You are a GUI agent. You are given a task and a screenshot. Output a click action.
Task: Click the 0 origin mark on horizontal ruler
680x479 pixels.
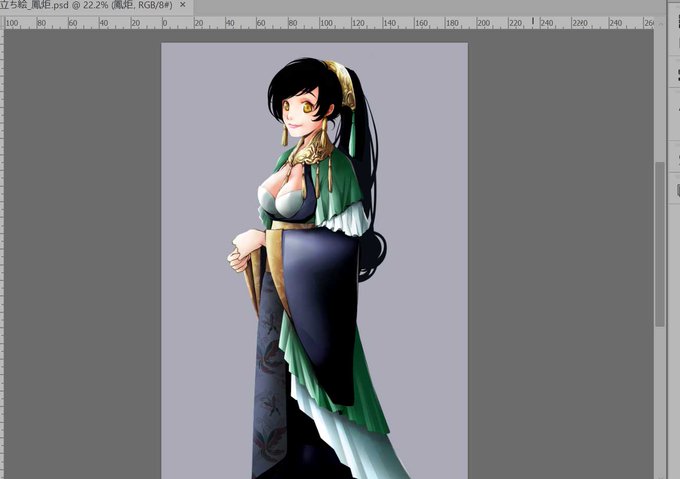click(164, 23)
